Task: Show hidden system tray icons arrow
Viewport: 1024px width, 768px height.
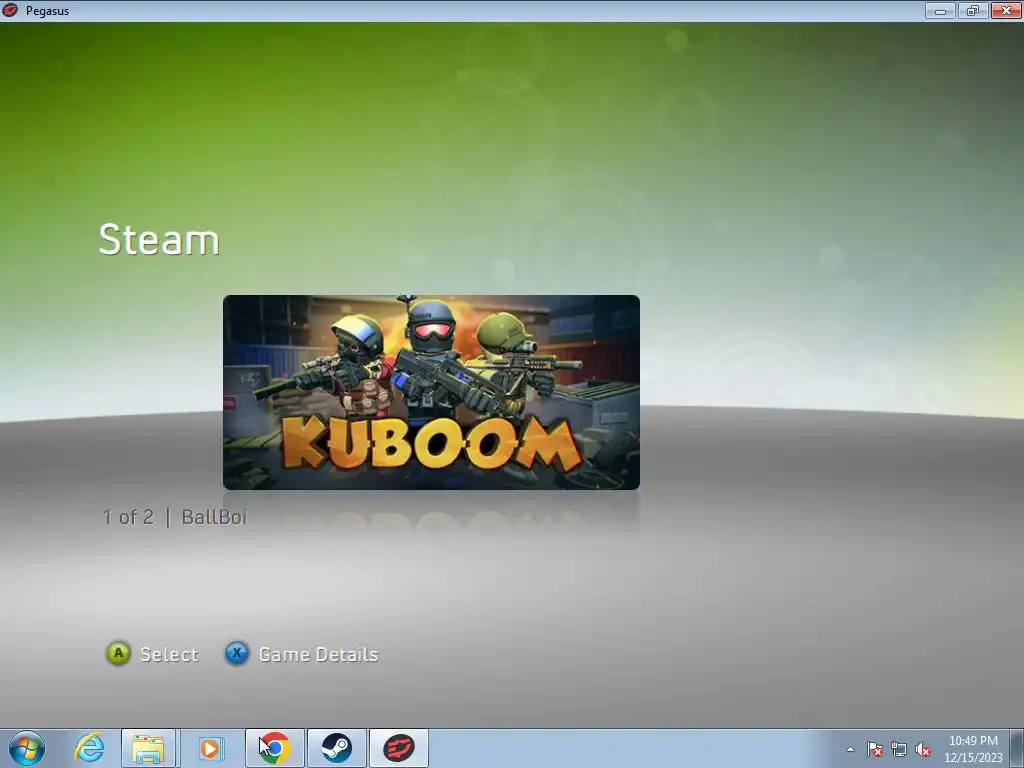Action: (850, 749)
